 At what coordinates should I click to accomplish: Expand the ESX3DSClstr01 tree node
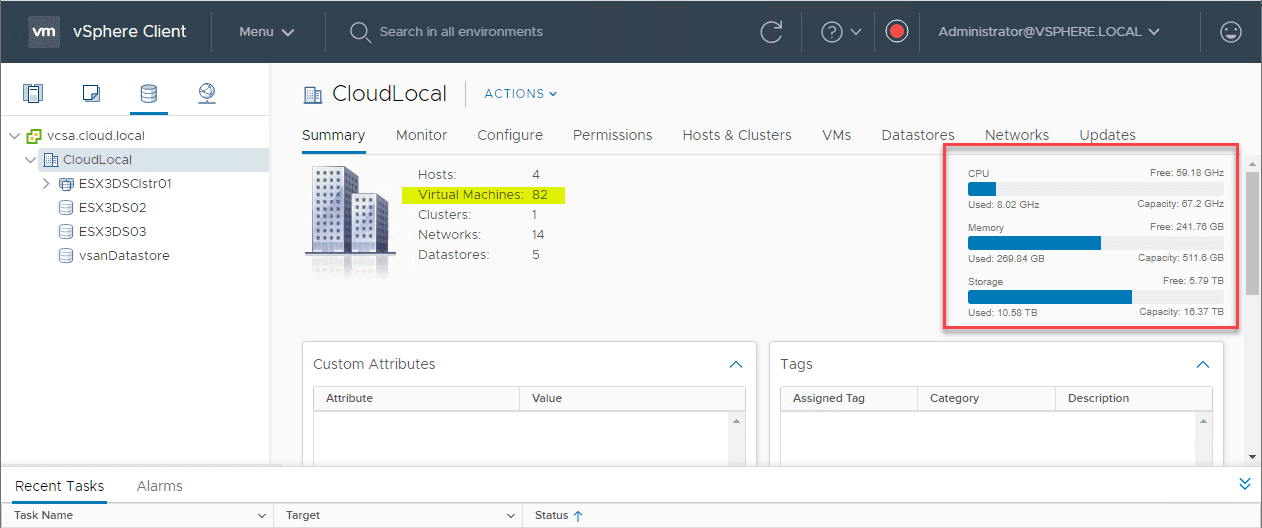(x=46, y=184)
